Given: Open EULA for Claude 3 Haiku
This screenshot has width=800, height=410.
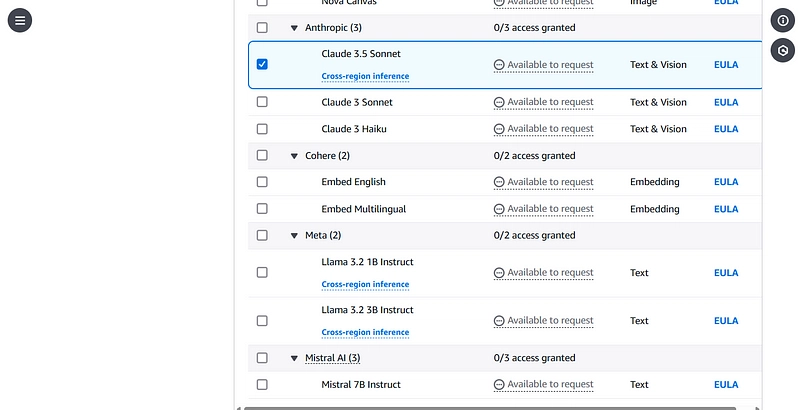Looking at the screenshot, I should [x=726, y=129].
